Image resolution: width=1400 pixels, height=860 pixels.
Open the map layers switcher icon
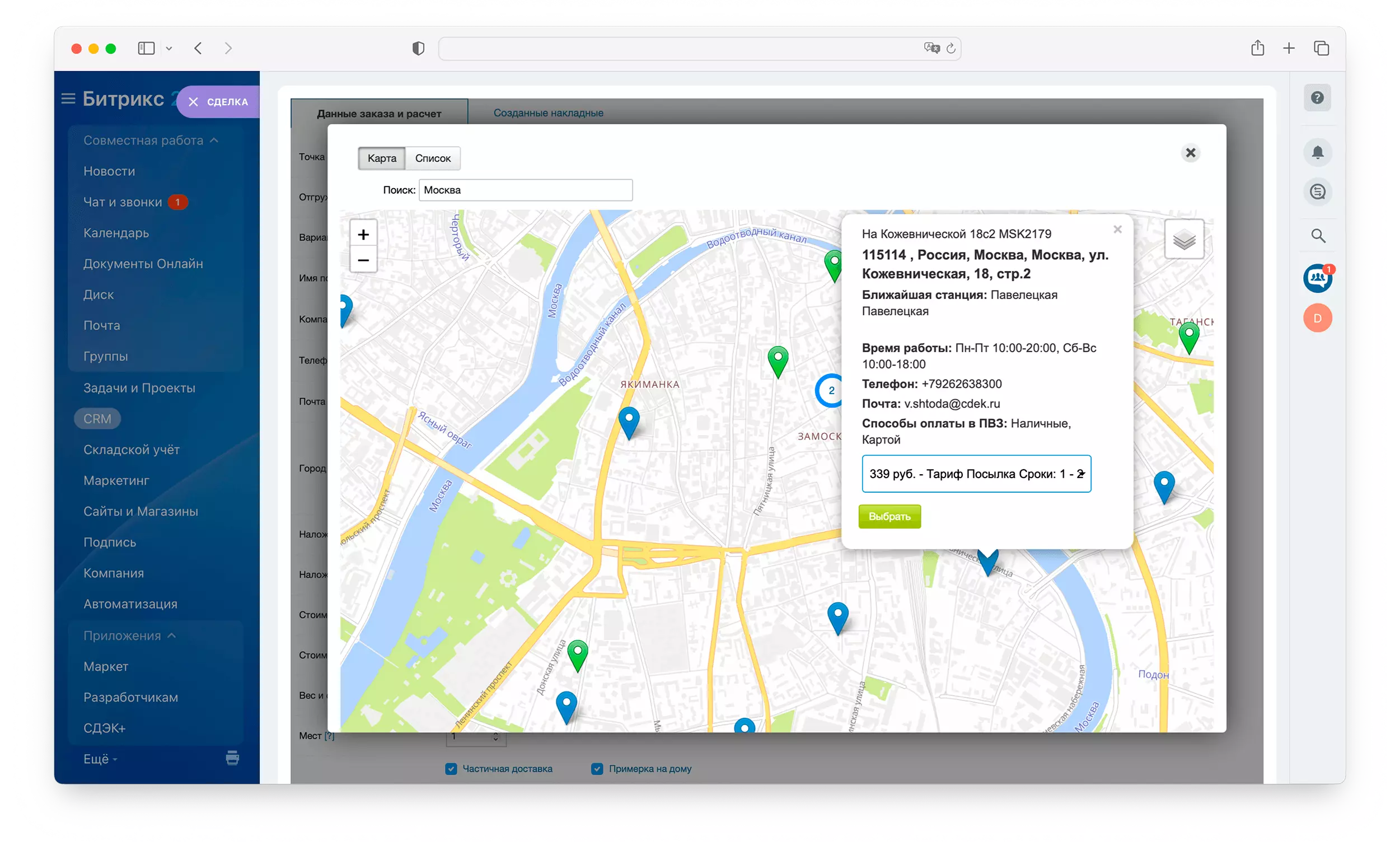pos(1186,240)
